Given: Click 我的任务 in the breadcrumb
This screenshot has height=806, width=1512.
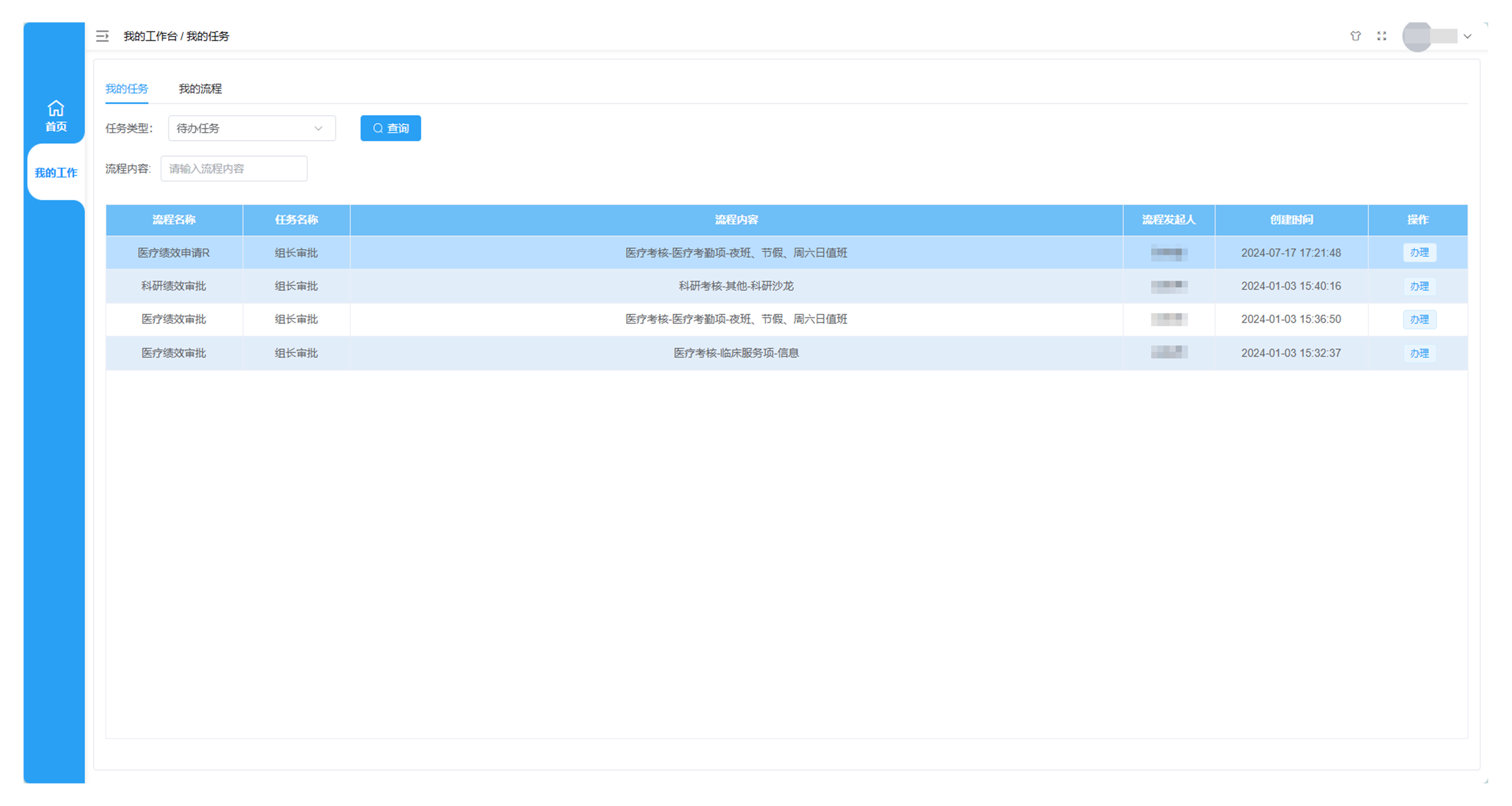Looking at the screenshot, I should tap(208, 36).
